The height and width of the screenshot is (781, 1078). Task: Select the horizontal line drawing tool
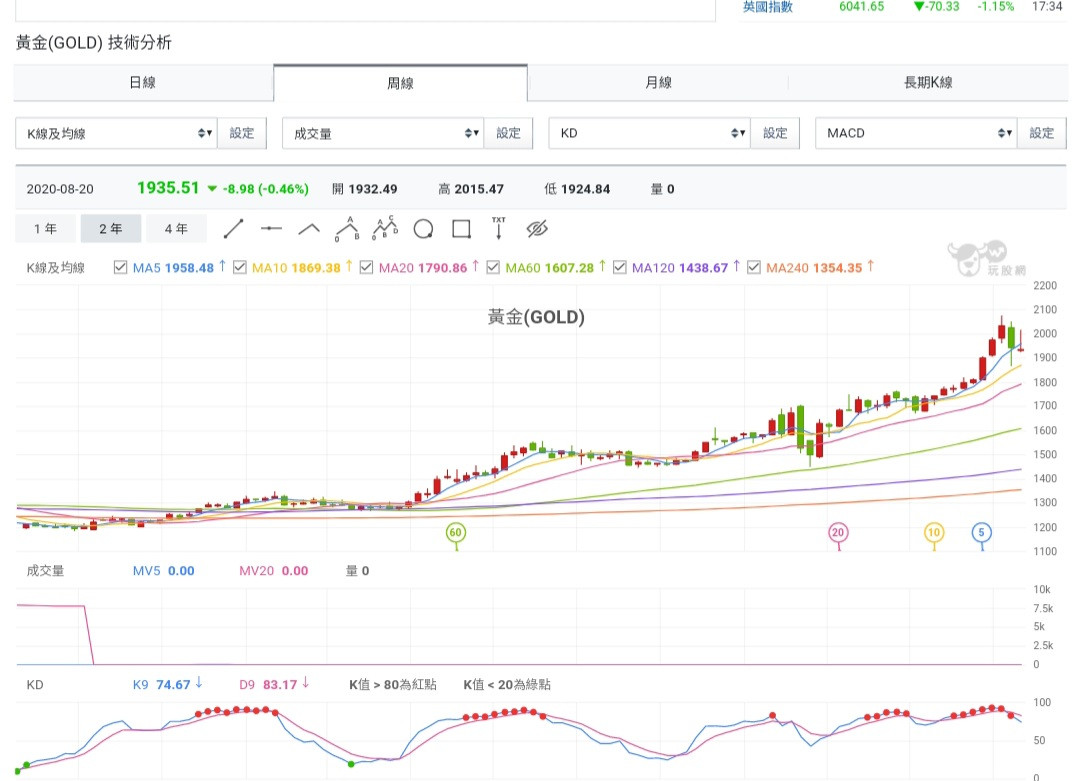pyautogui.click(x=271, y=229)
